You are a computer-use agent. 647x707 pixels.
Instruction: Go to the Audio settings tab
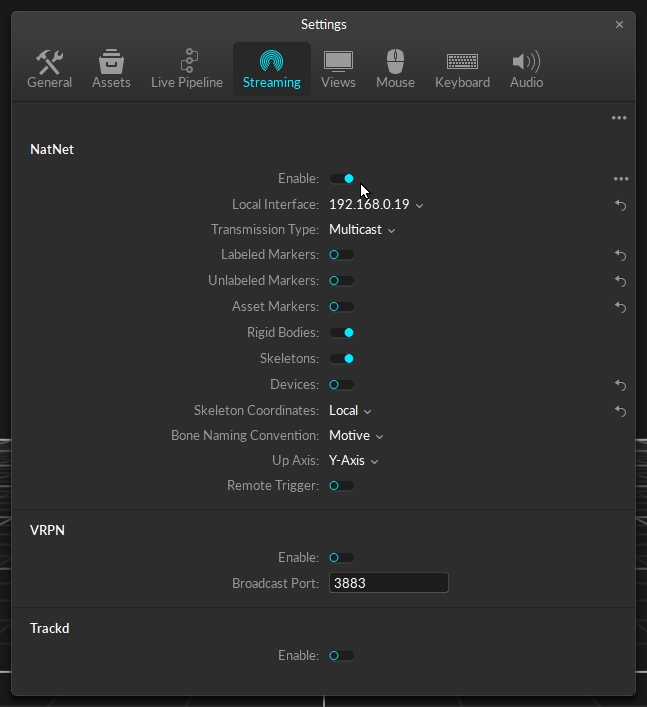pos(526,69)
